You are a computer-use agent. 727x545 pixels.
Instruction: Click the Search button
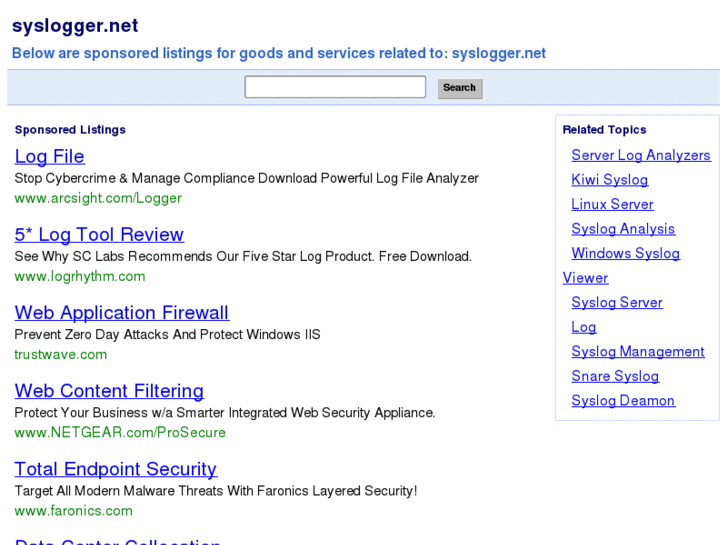[x=460, y=88]
